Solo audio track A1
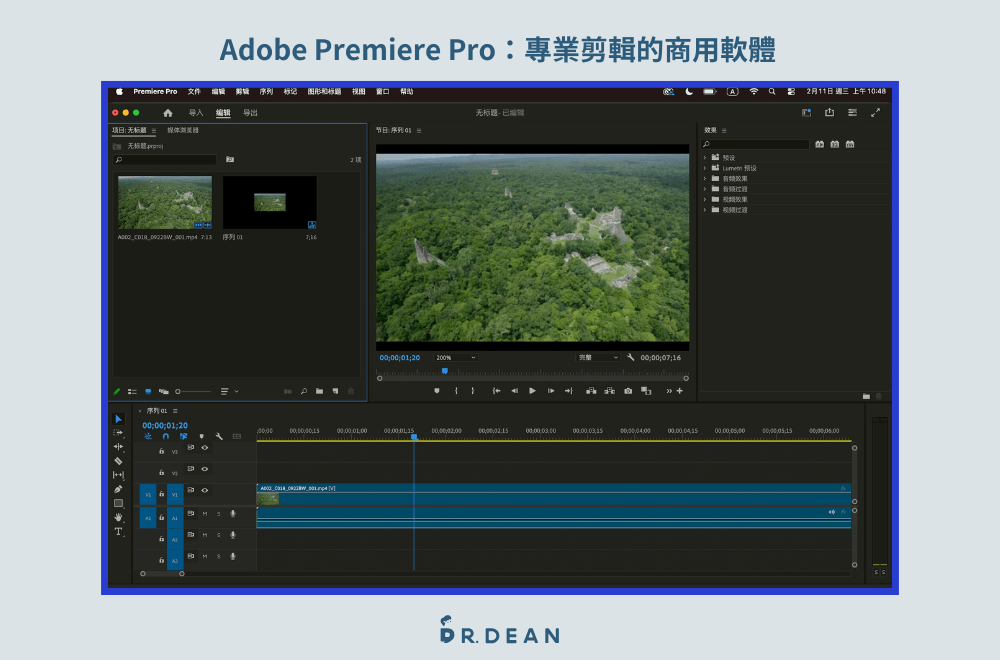This screenshot has height=660, width=1000. 219,513
